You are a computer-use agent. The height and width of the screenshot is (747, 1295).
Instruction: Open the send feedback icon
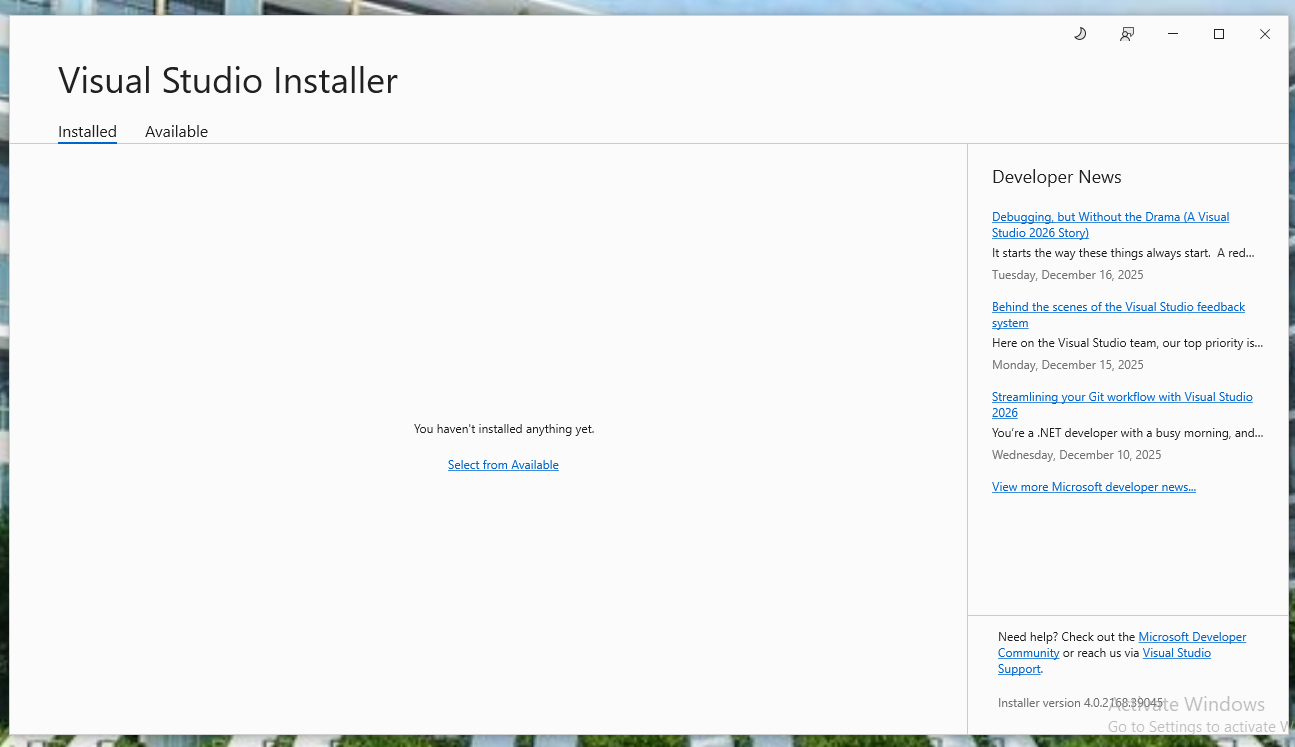1127,34
